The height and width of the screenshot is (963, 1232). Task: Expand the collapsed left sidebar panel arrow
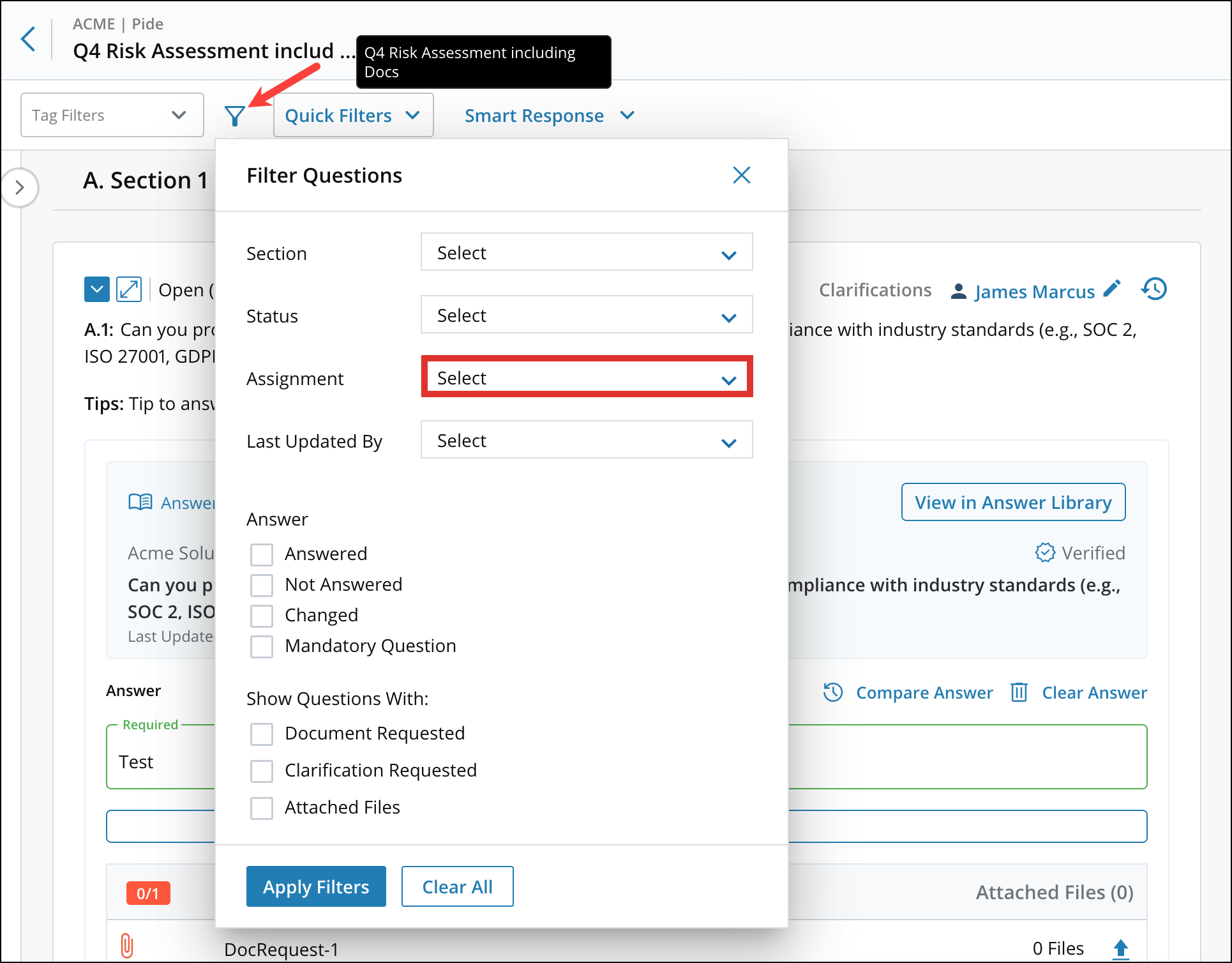pos(20,188)
